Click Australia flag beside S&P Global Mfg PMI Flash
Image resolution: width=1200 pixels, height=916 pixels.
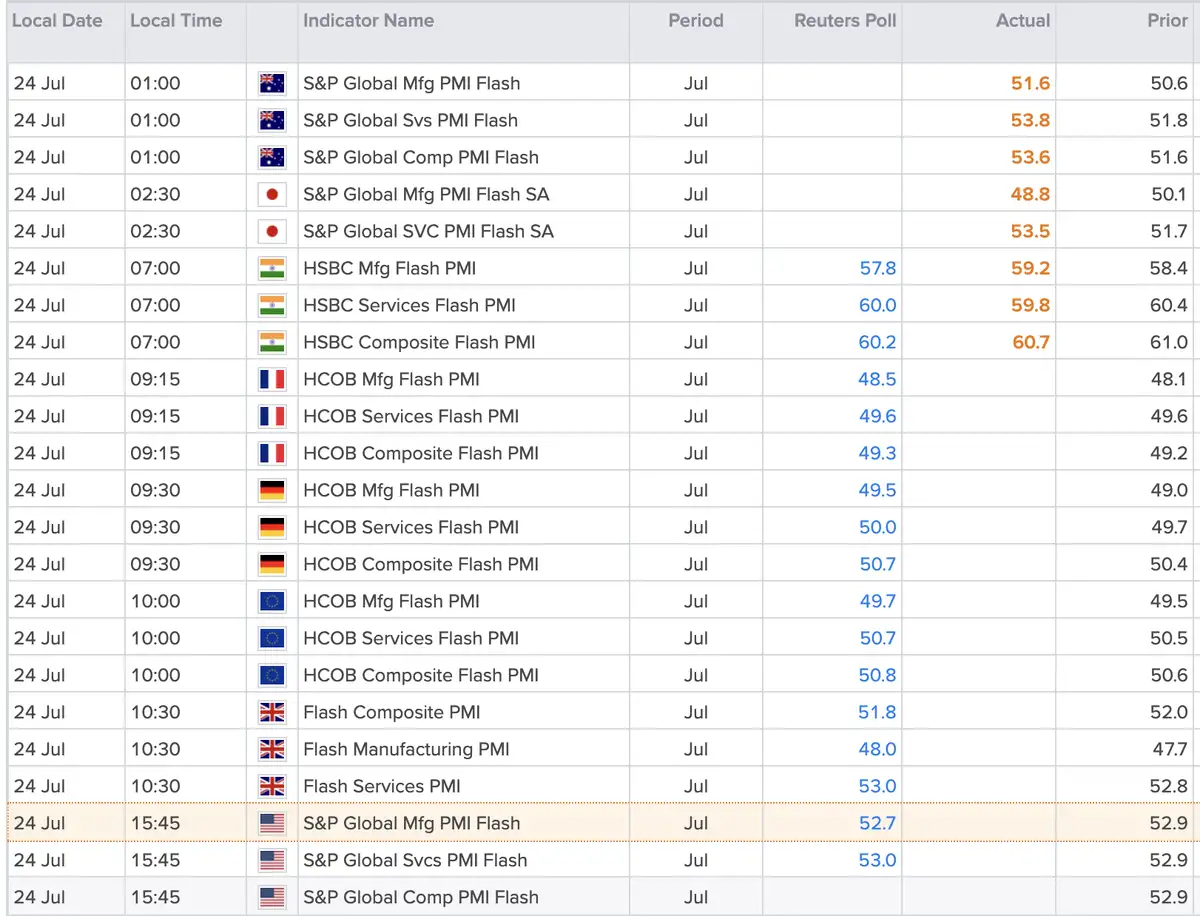pyautogui.click(x=271, y=84)
